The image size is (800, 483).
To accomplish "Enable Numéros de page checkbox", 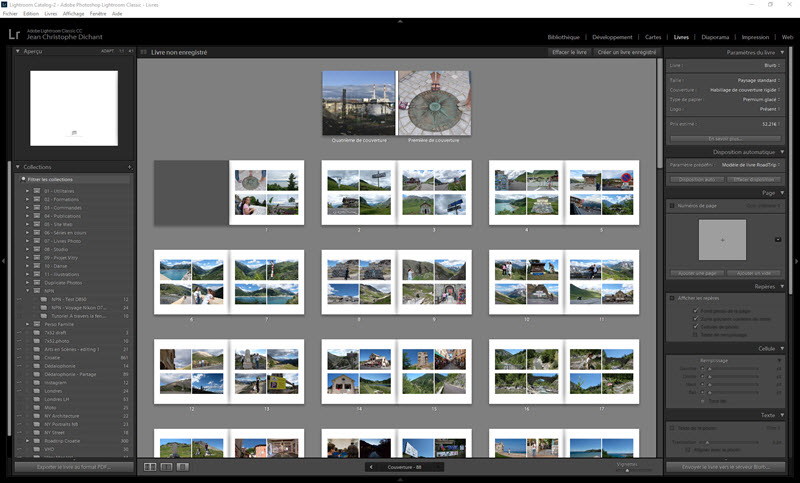I will tap(672, 206).
